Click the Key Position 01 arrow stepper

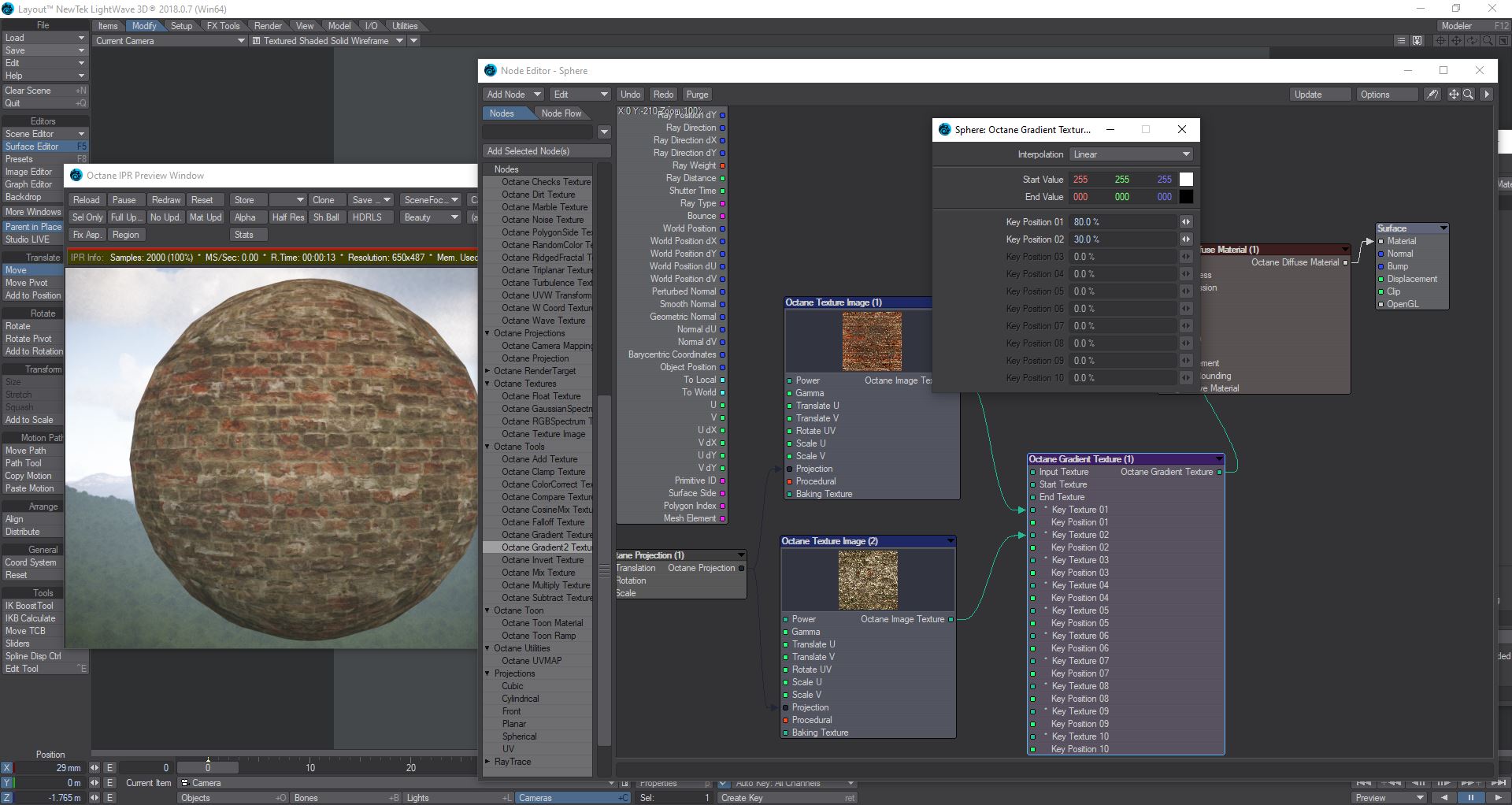pyautogui.click(x=1186, y=222)
